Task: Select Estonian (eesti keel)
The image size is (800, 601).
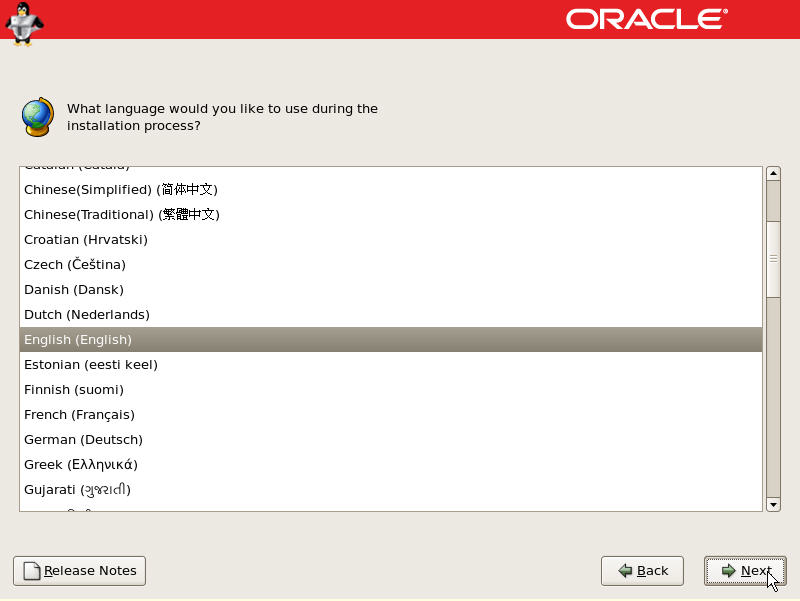Action: tap(391, 365)
